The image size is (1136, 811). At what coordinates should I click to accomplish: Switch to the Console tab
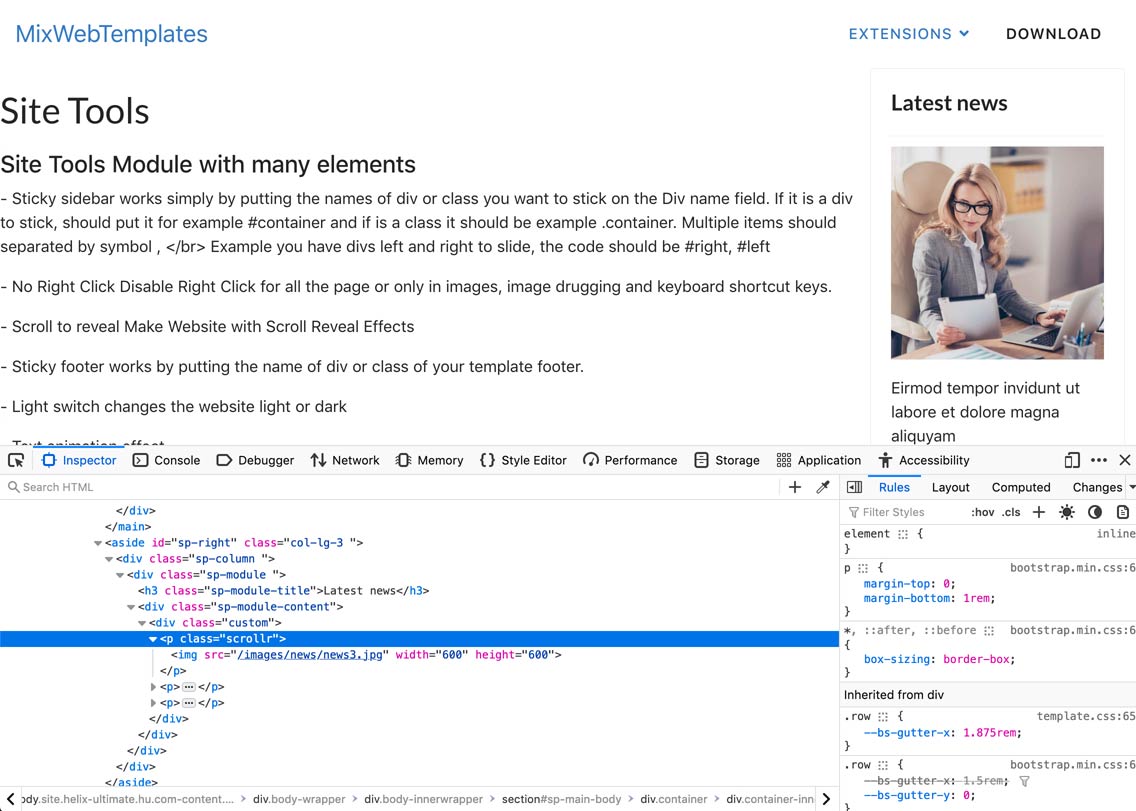(167, 460)
